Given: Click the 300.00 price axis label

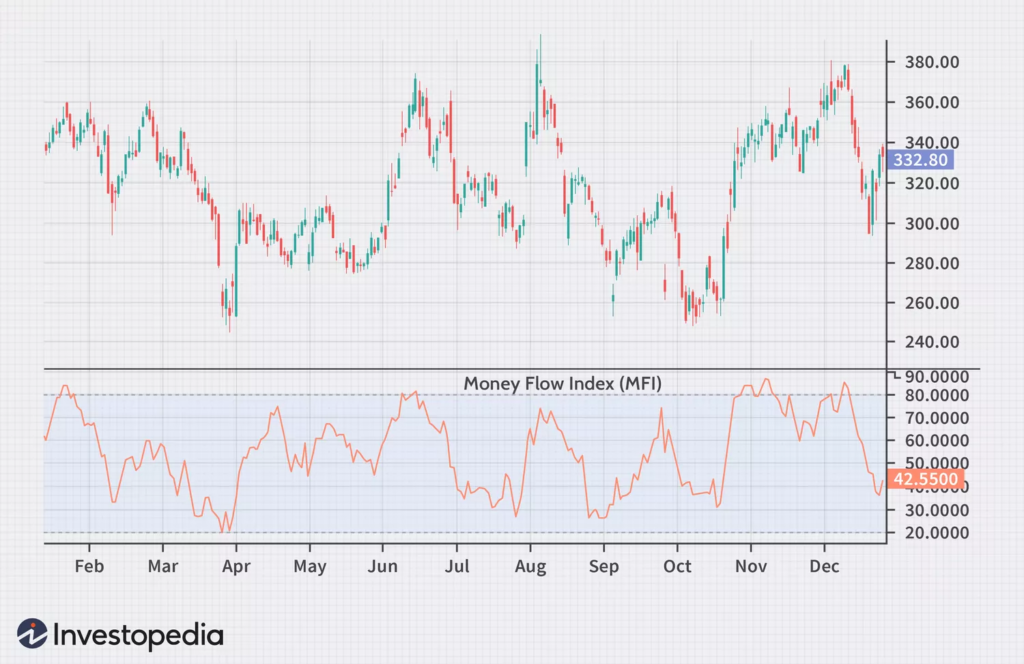Looking at the screenshot, I should 925,223.
